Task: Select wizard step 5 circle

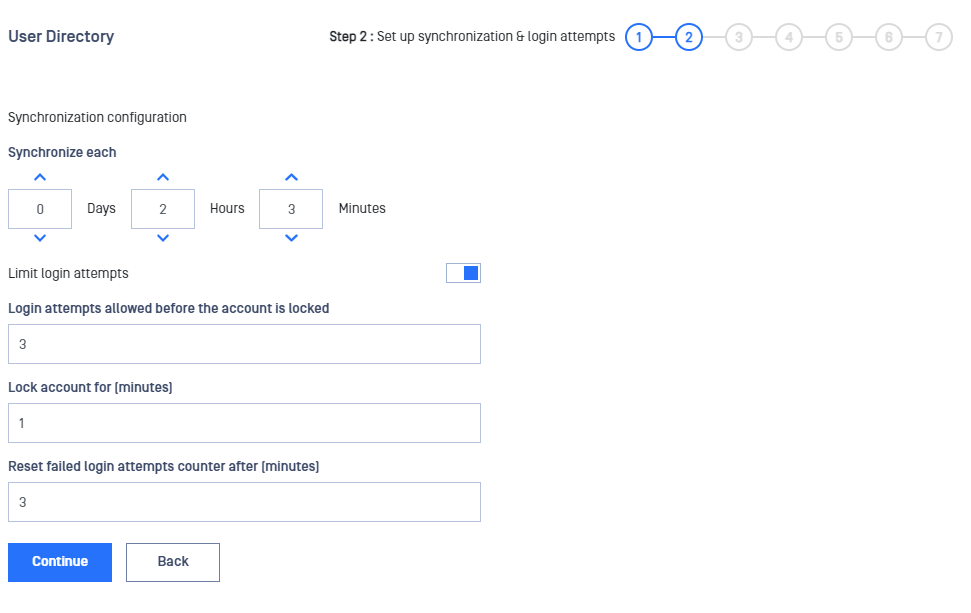Action: pyautogui.click(x=839, y=37)
